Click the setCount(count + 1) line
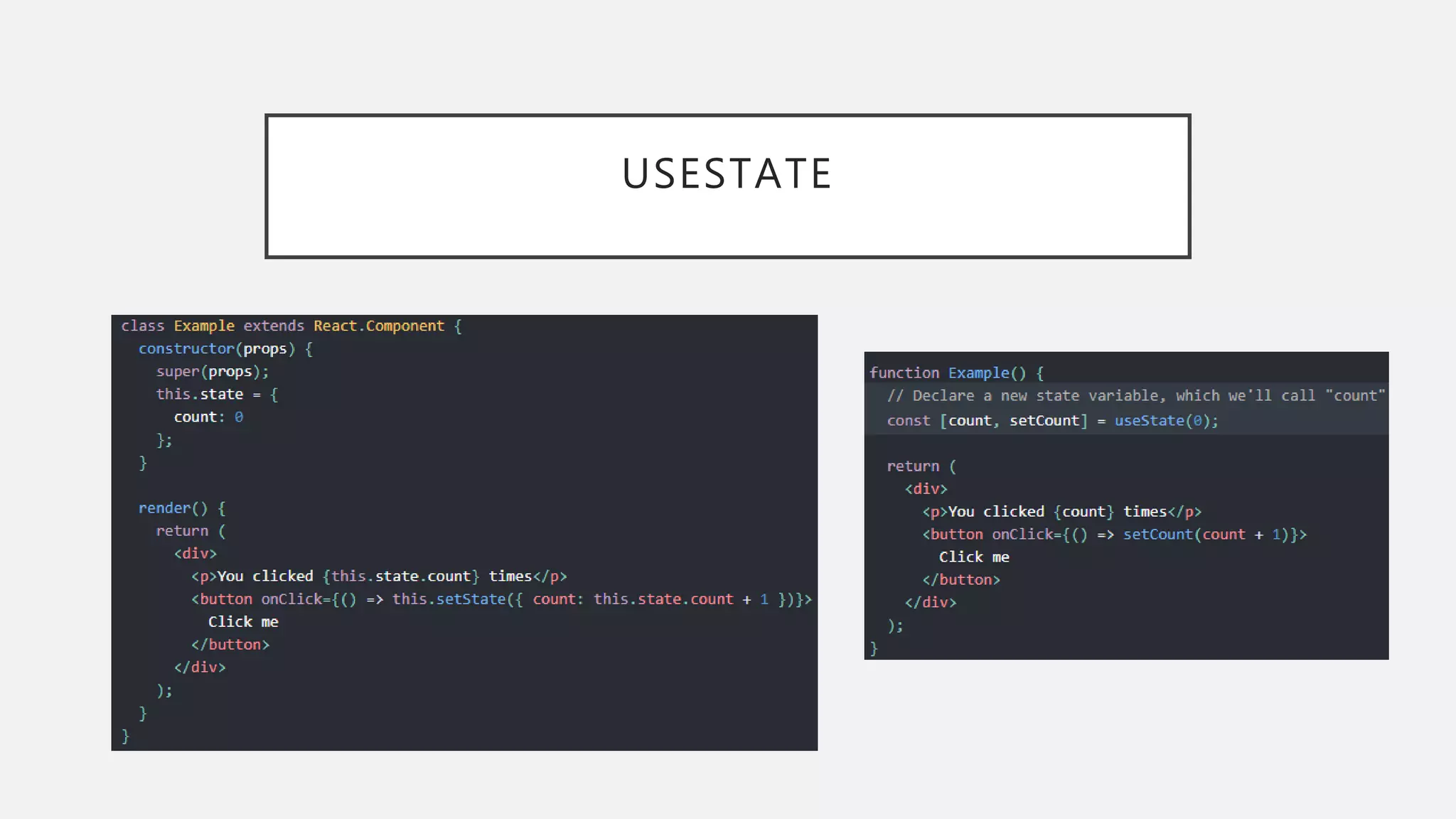Screen dimensions: 1456x819 tap(1114, 535)
